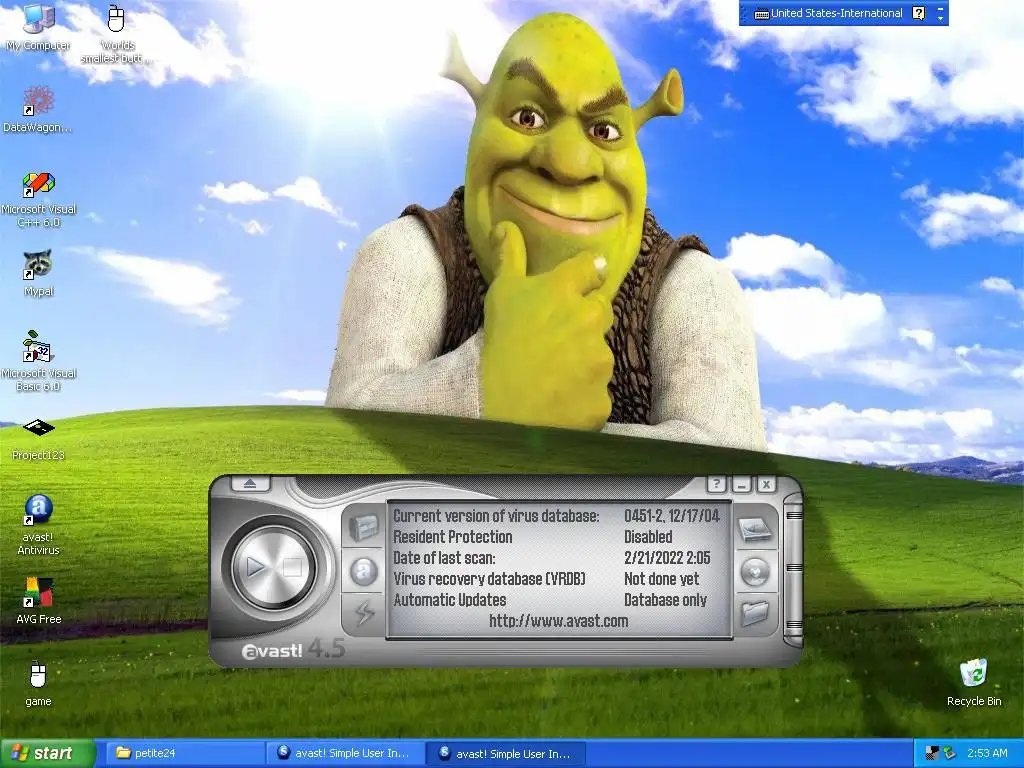Screen dimensions: 1024x768
Task: Click the 'Database only' updates value
Action: pyautogui.click(x=665, y=600)
